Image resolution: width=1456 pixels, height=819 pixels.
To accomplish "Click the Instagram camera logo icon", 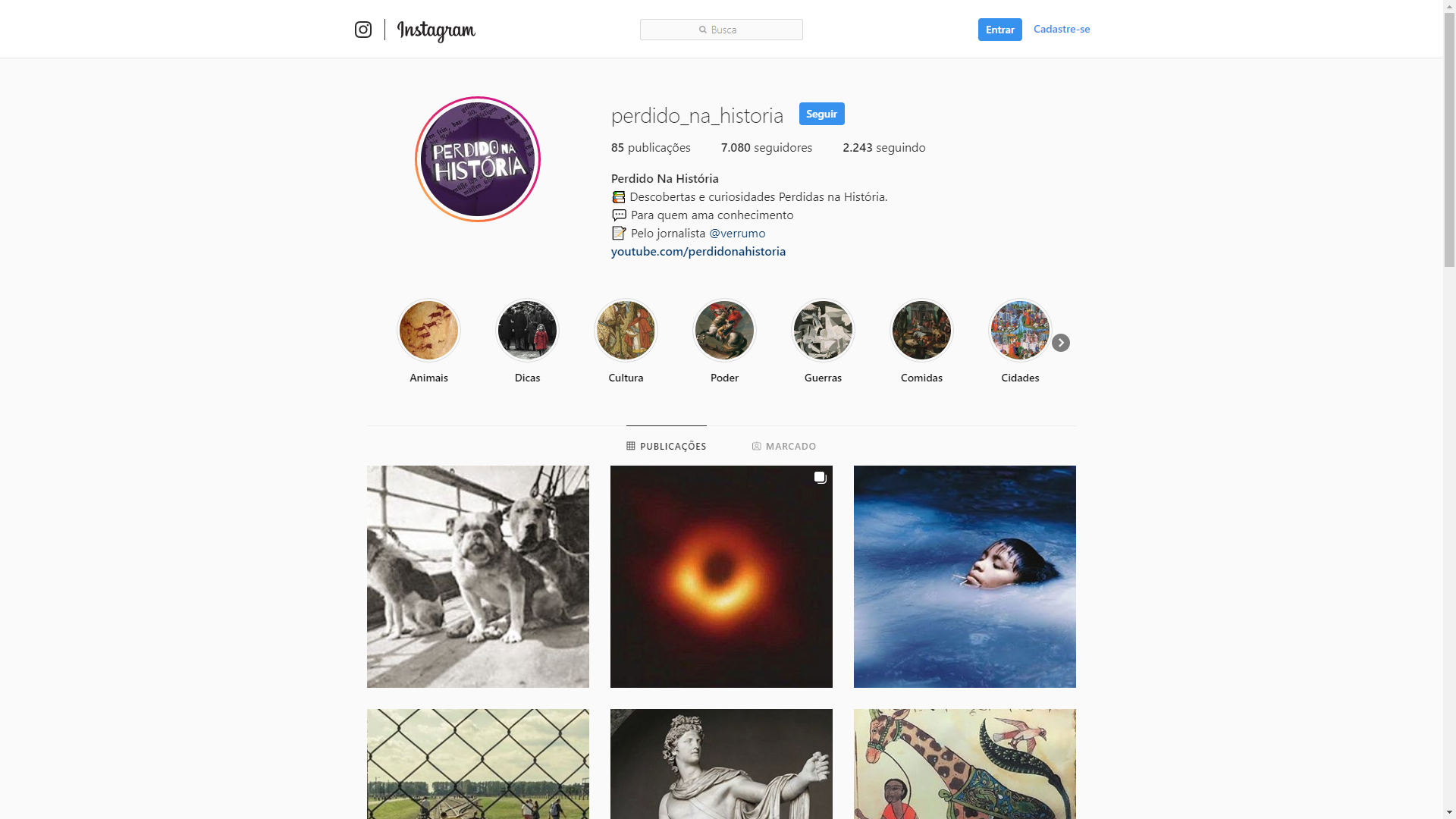I will coord(363,30).
